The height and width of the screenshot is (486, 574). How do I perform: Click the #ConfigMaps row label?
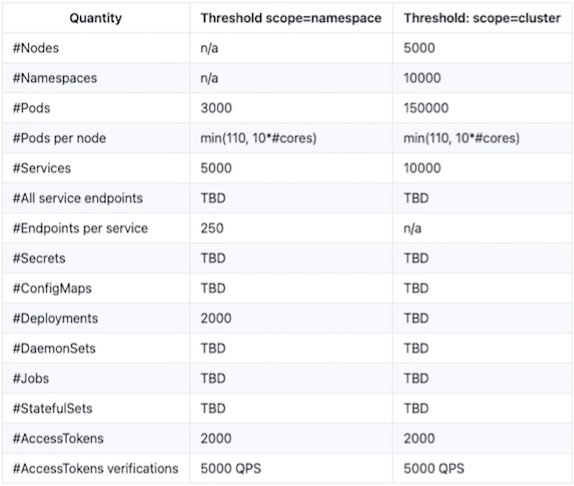coord(52,288)
